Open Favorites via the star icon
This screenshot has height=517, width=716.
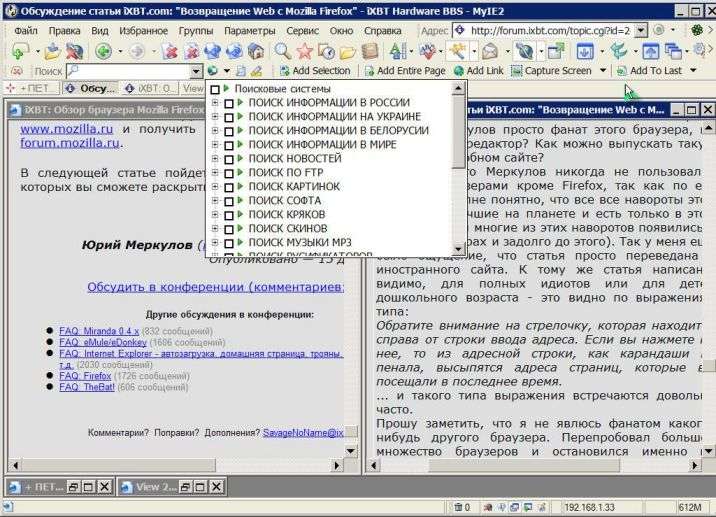tap(306, 51)
